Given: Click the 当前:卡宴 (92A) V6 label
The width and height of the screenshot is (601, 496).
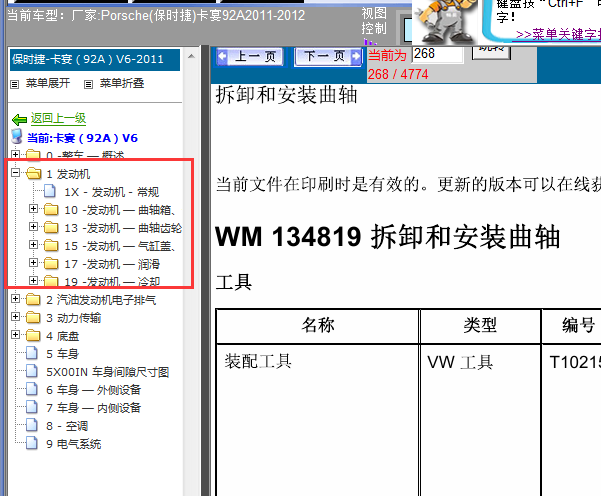Looking at the screenshot, I should tap(82, 138).
